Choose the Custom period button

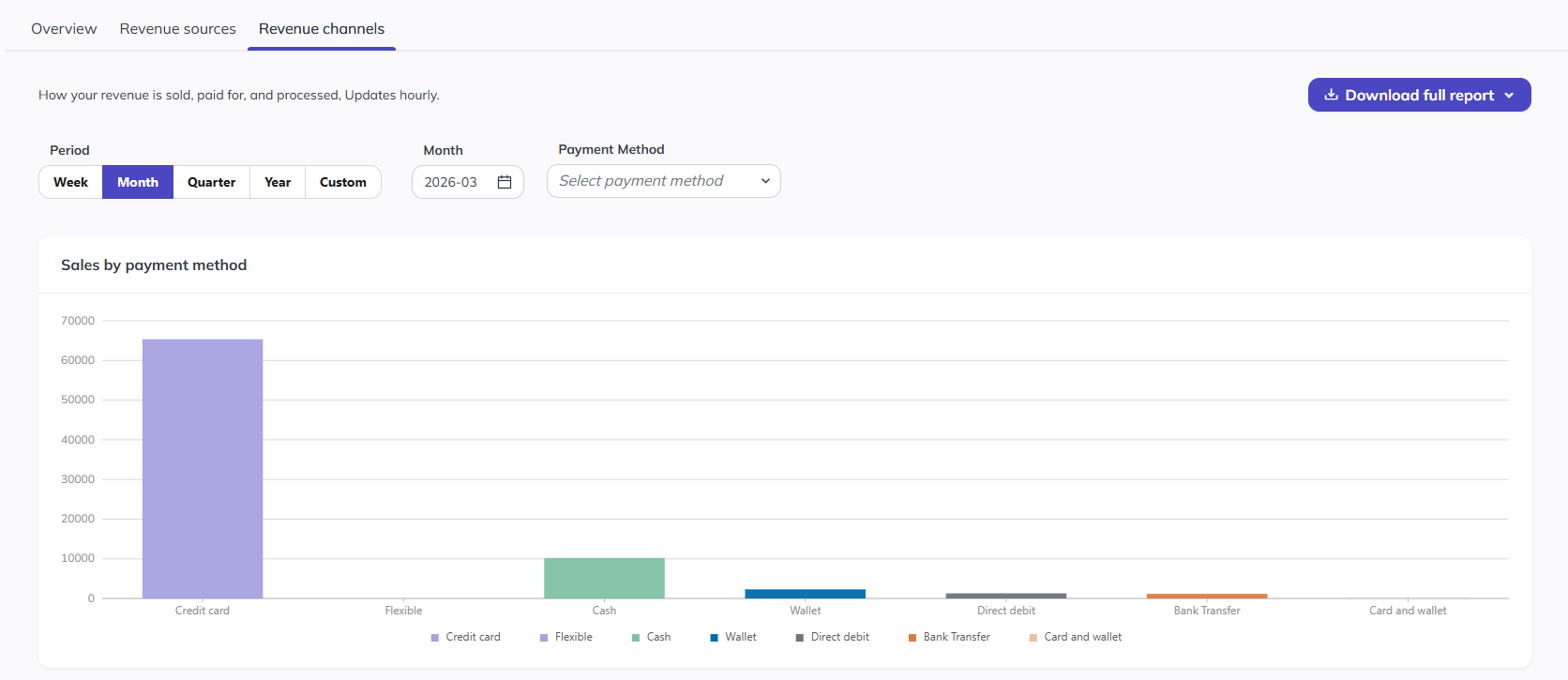point(343,182)
